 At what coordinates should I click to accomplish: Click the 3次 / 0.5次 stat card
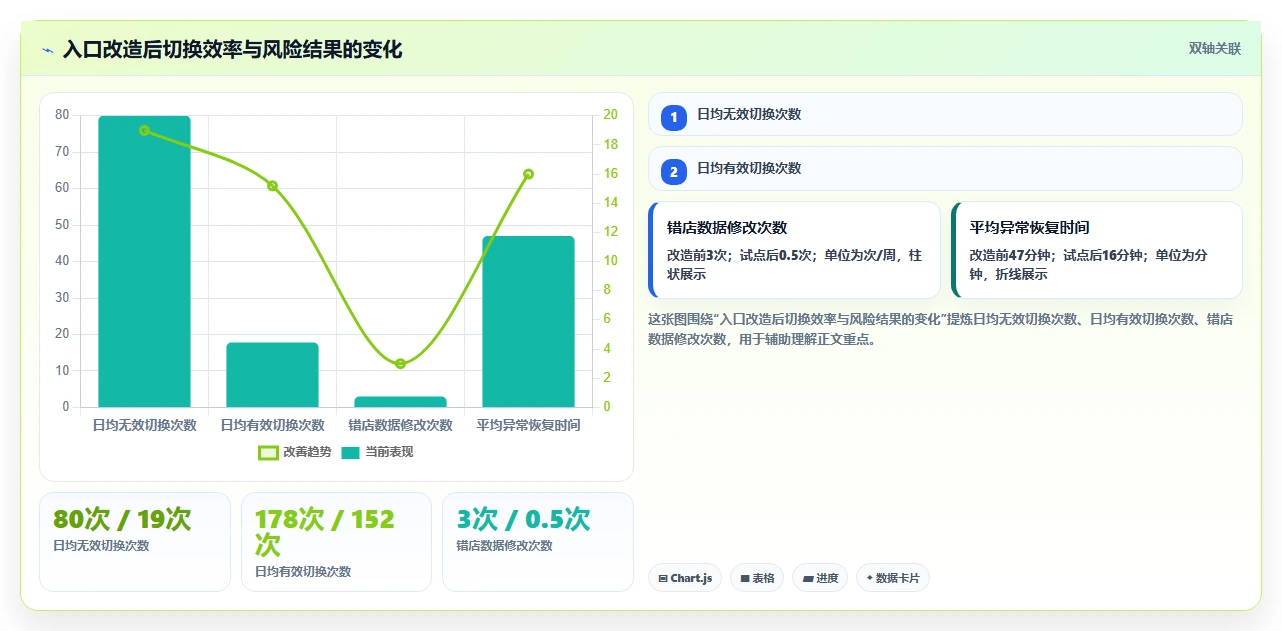pyautogui.click(x=538, y=541)
